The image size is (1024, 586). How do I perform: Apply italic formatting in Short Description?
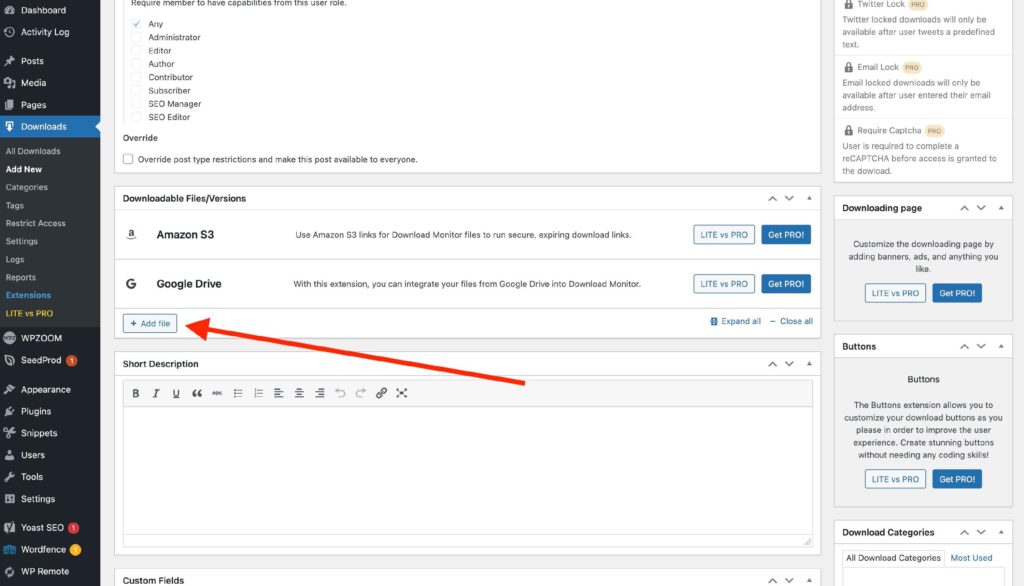[156, 393]
